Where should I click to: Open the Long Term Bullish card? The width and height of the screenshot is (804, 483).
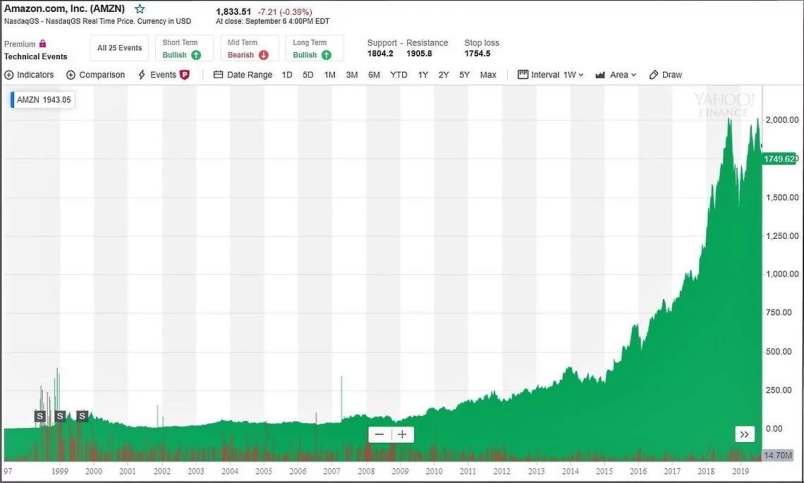click(x=314, y=48)
